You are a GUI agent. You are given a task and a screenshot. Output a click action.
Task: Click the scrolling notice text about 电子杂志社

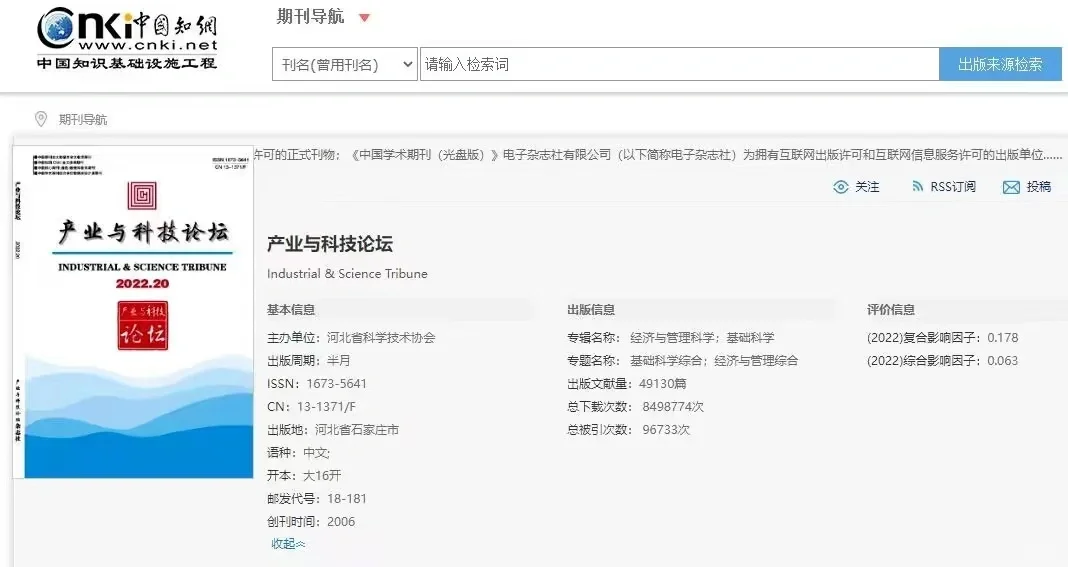click(657, 155)
